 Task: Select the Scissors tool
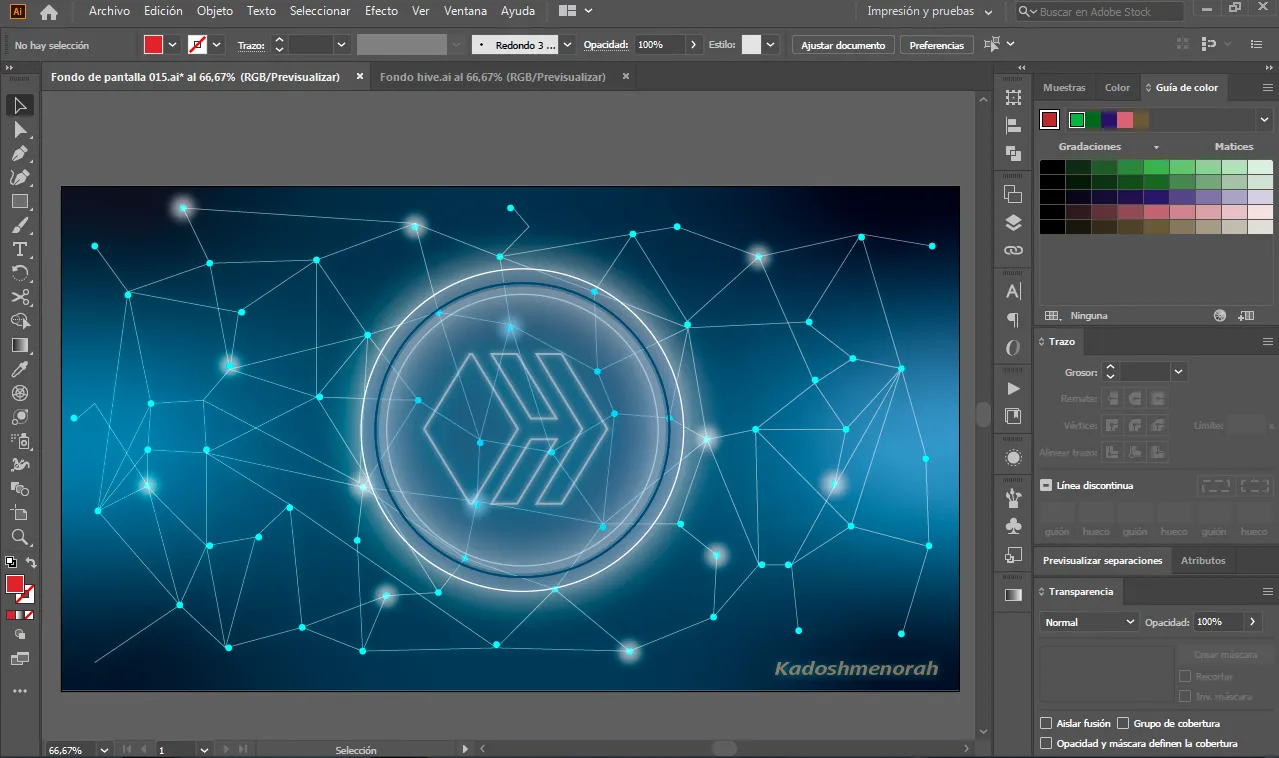point(20,297)
